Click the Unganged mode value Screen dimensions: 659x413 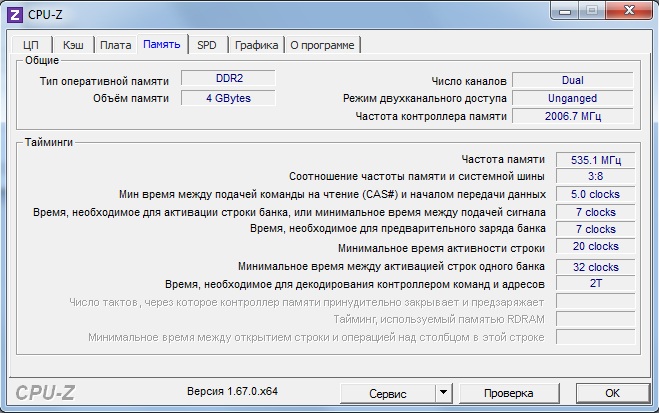click(572, 98)
